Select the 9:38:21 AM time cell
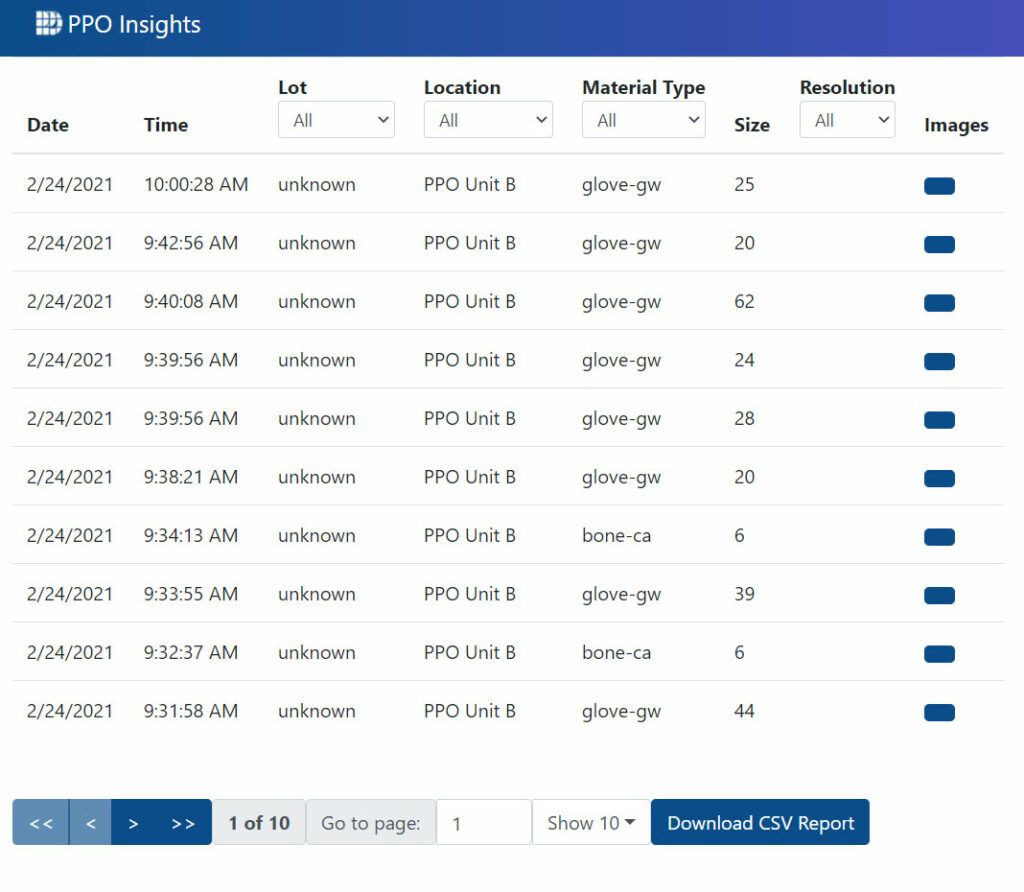Image resolution: width=1024 pixels, height=892 pixels. coord(191,477)
